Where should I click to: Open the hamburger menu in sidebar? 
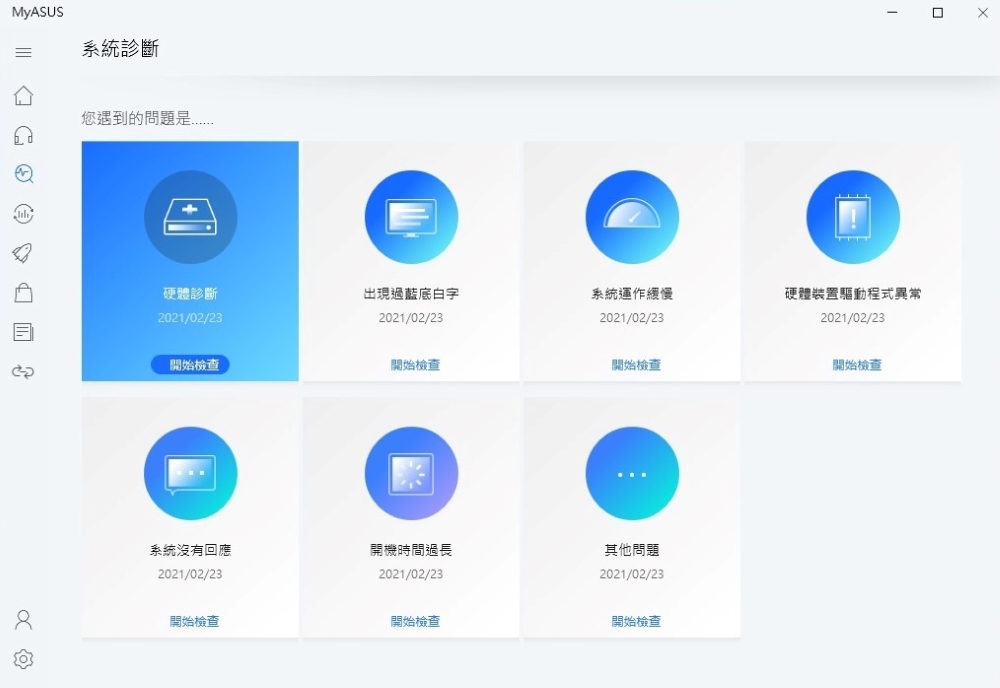(x=23, y=52)
